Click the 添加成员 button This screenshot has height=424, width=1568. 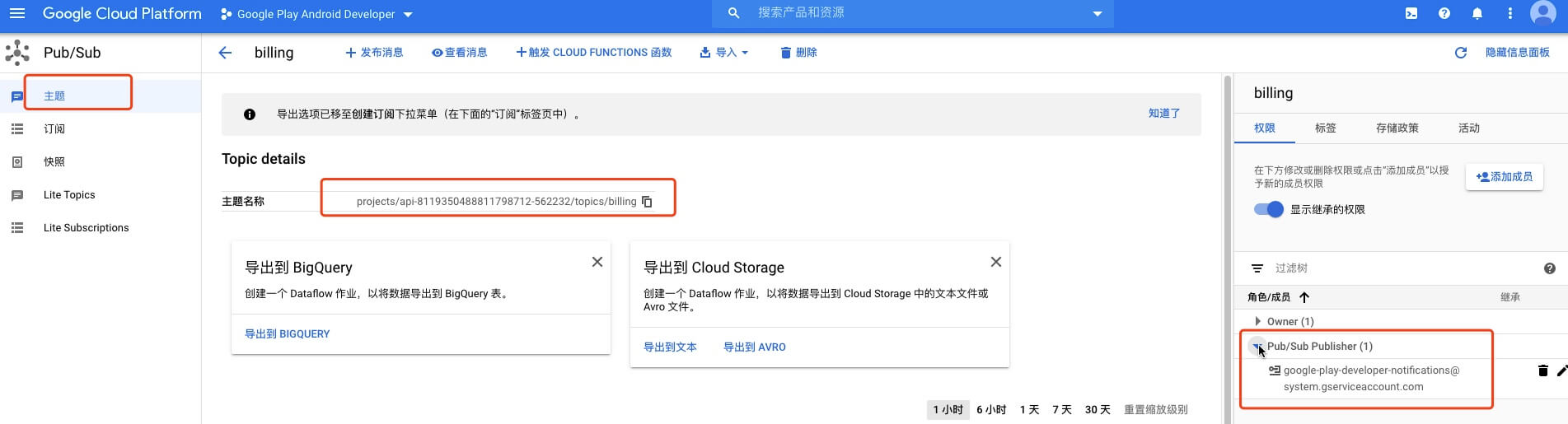tap(1505, 177)
